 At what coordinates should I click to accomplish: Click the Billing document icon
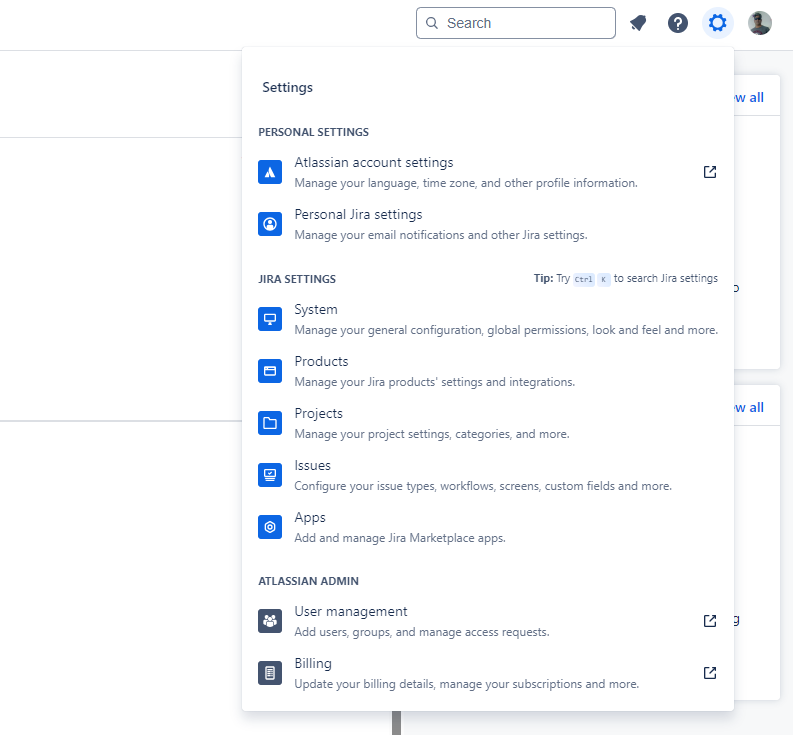tap(270, 673)
